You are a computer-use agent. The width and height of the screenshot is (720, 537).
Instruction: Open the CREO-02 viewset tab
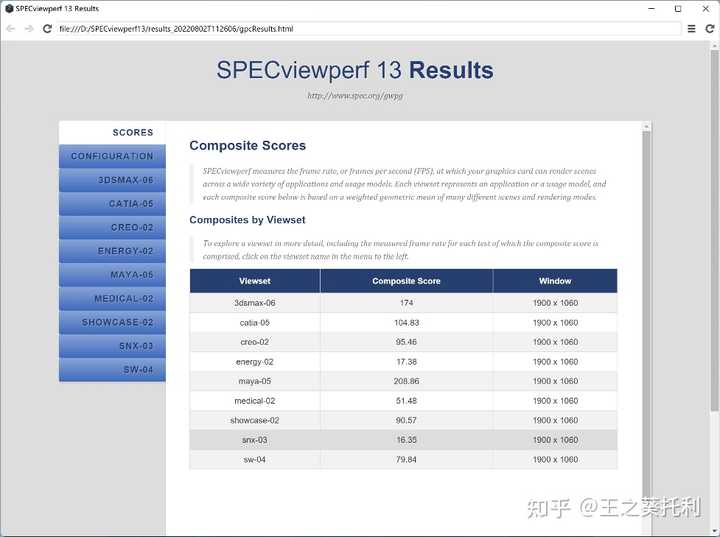[x=112, y=227]
